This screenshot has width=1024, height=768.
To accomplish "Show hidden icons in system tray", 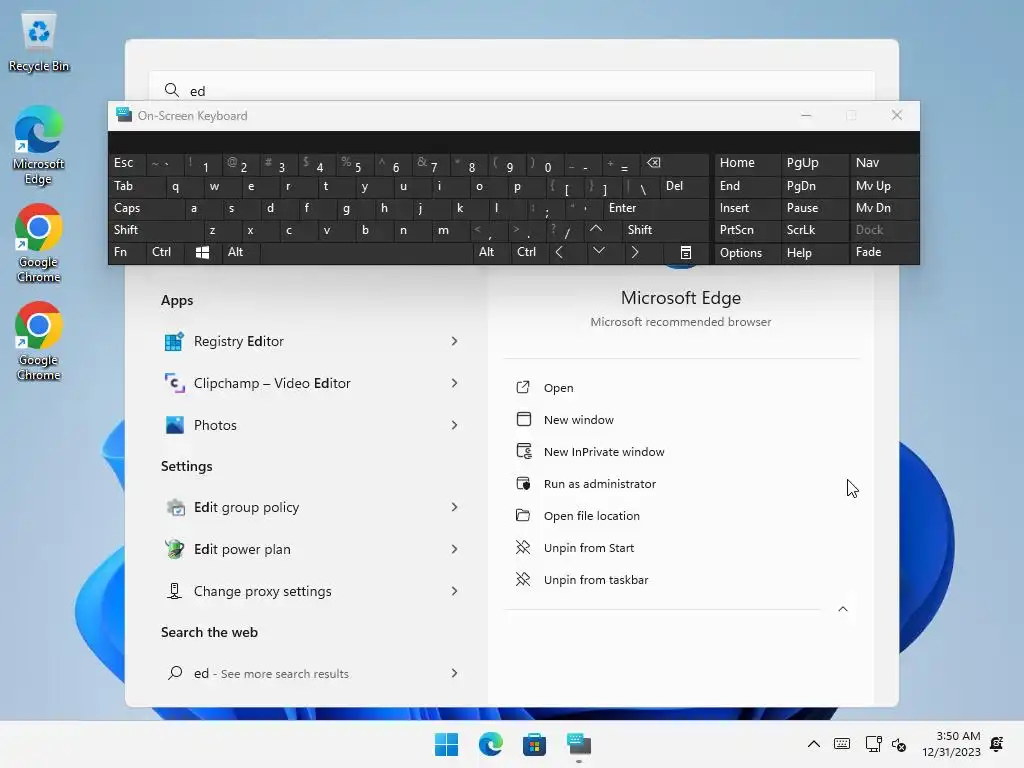I will coord(814,744).
